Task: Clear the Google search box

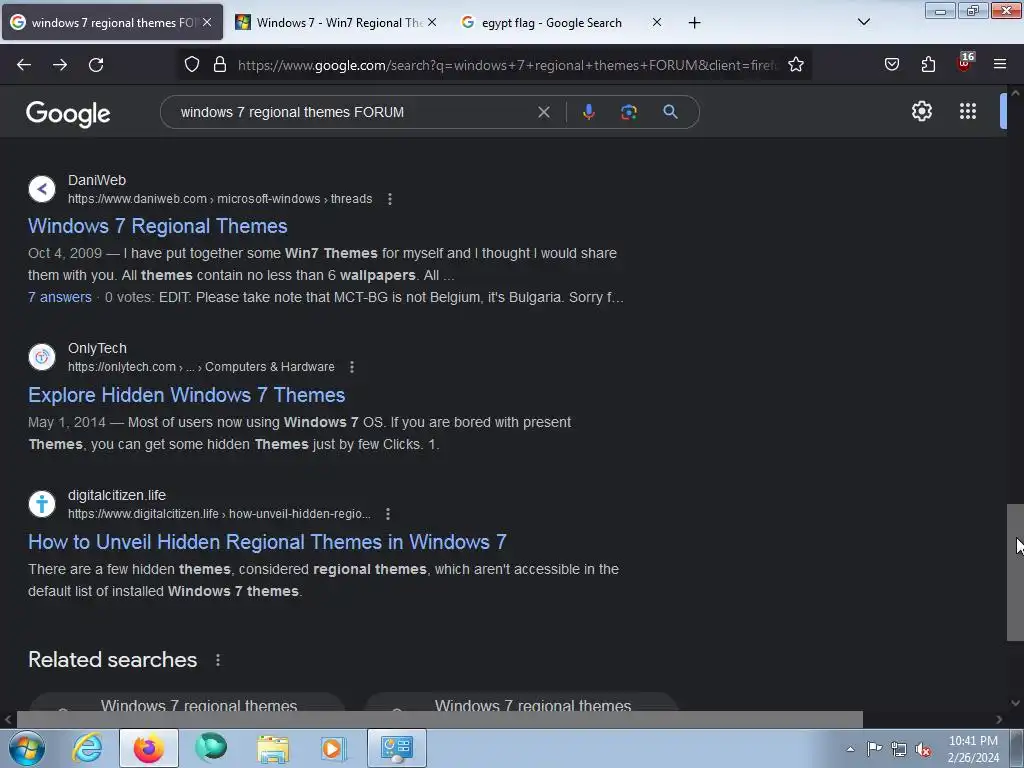Action: [x=543, y=112]
